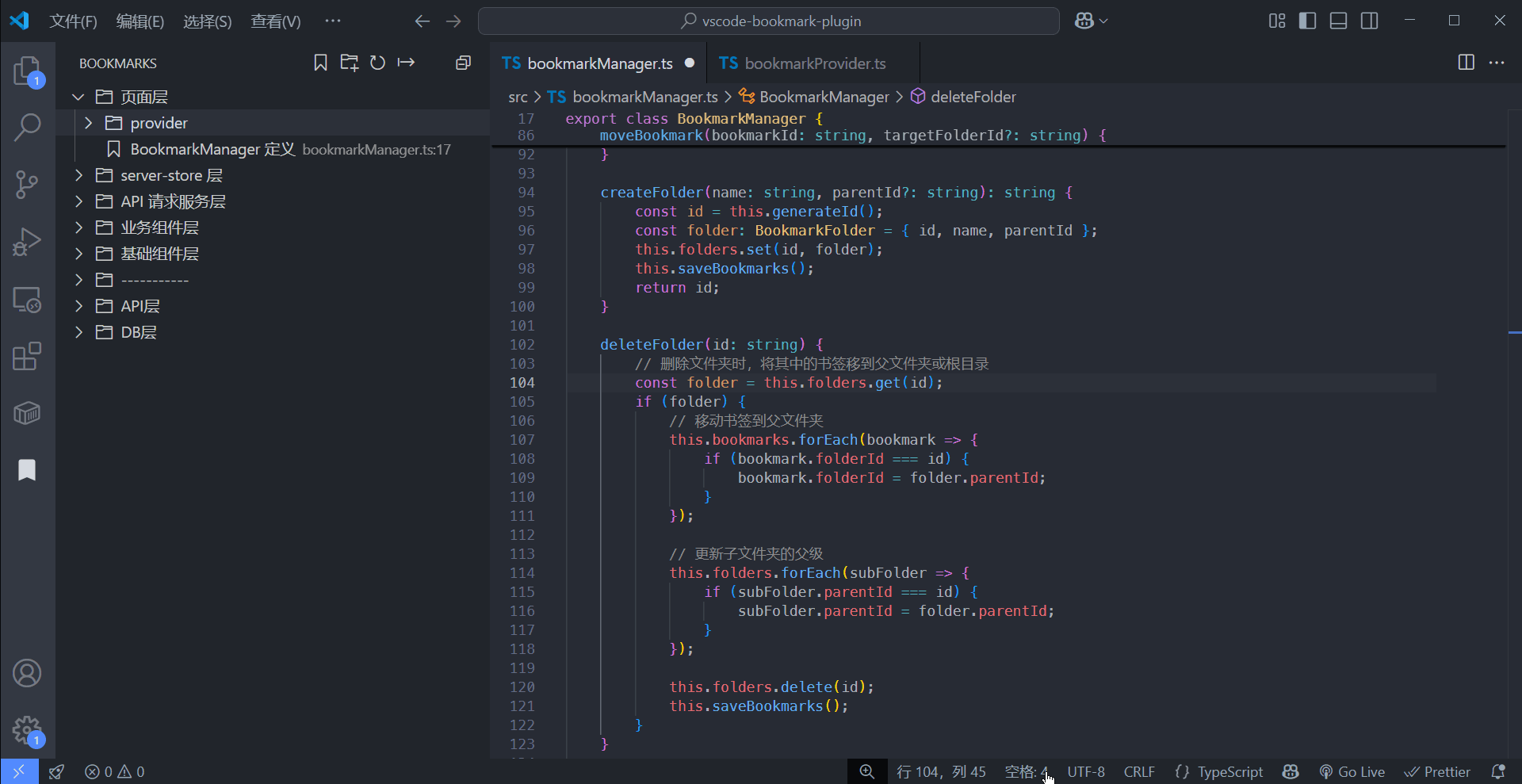Open the Bookmarks view in activity bar
The height and width of the screenshot is (784, 1522).
[28, 470]
